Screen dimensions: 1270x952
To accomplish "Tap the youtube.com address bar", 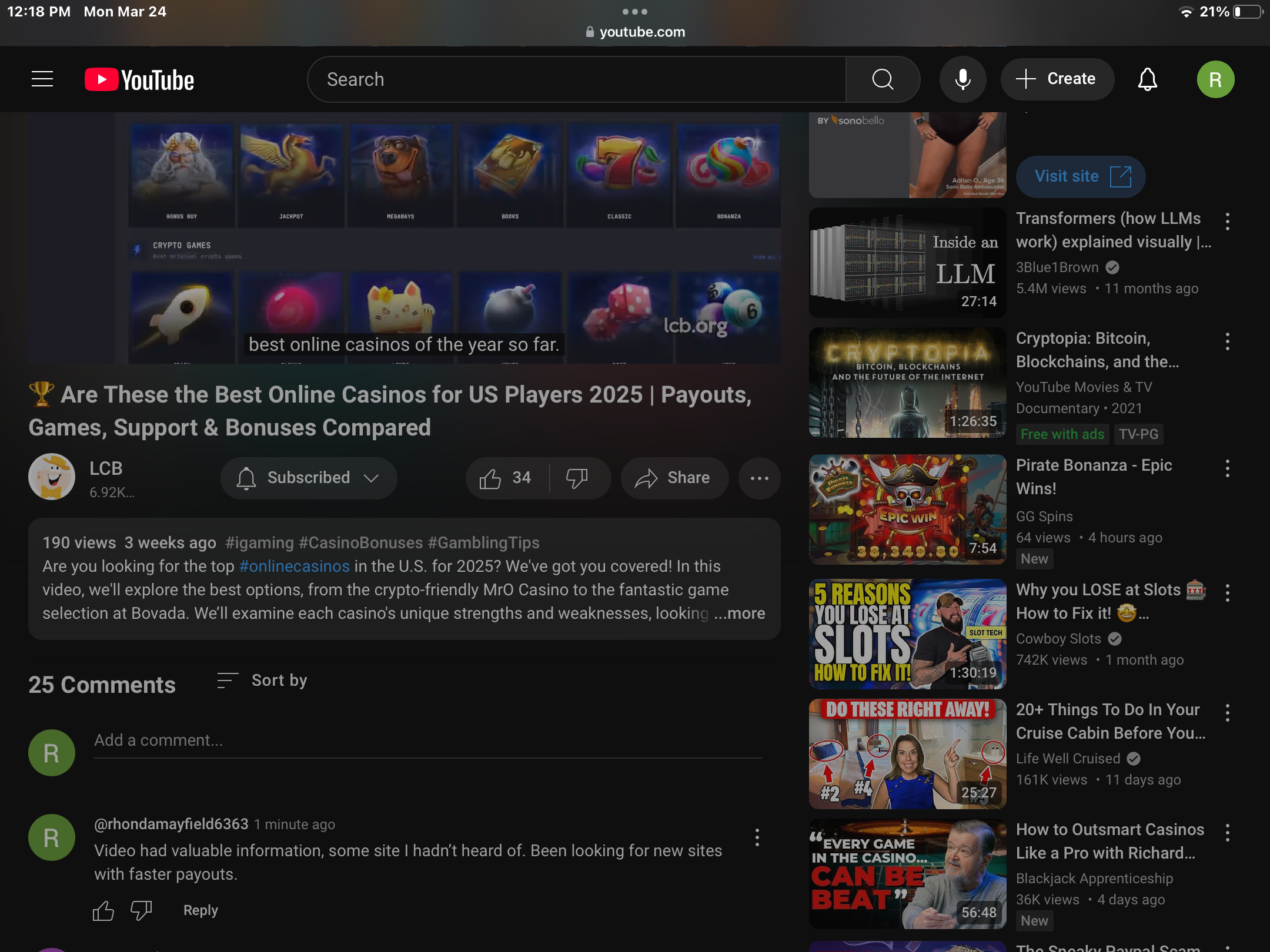I will 636,32.
